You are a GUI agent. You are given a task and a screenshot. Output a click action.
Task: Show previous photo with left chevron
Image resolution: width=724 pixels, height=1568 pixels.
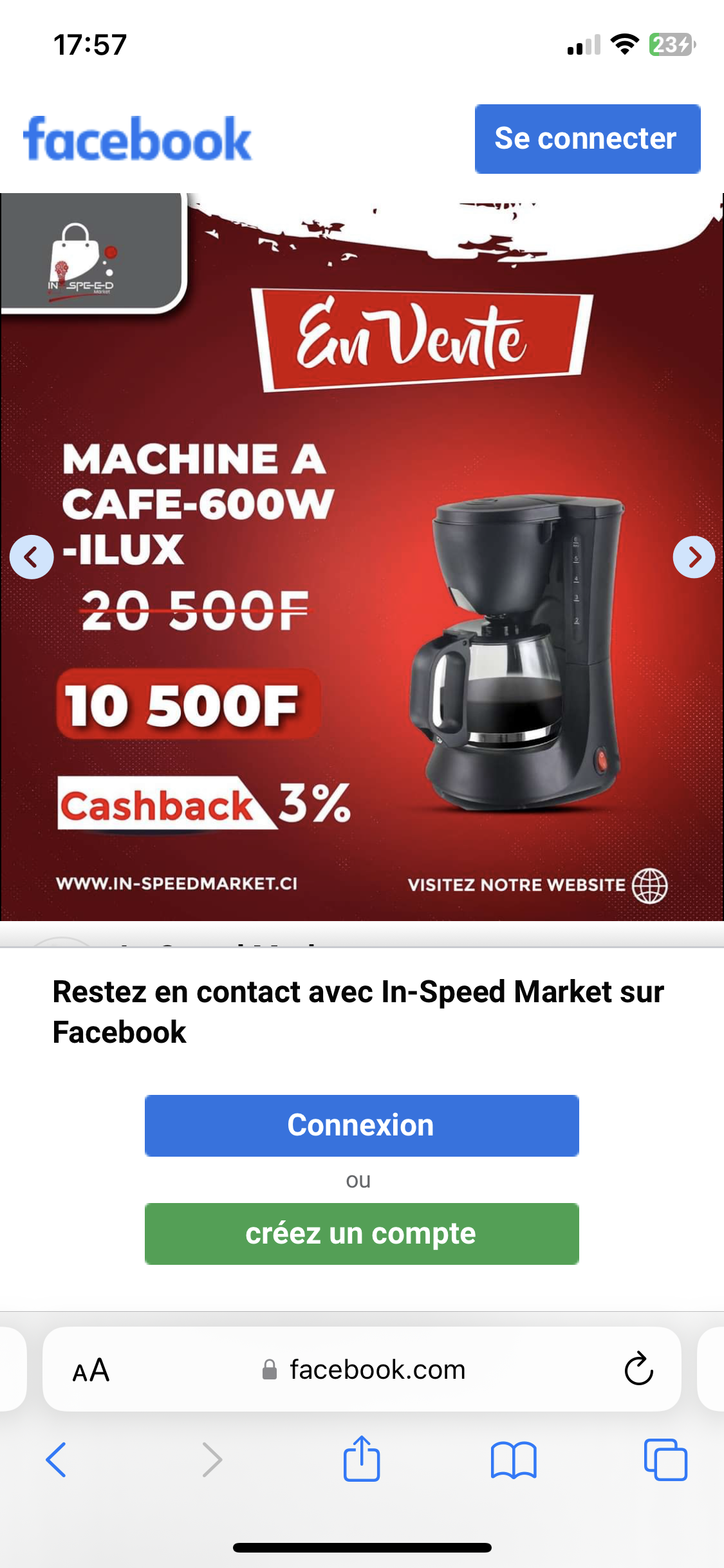[x=31, y=557]
